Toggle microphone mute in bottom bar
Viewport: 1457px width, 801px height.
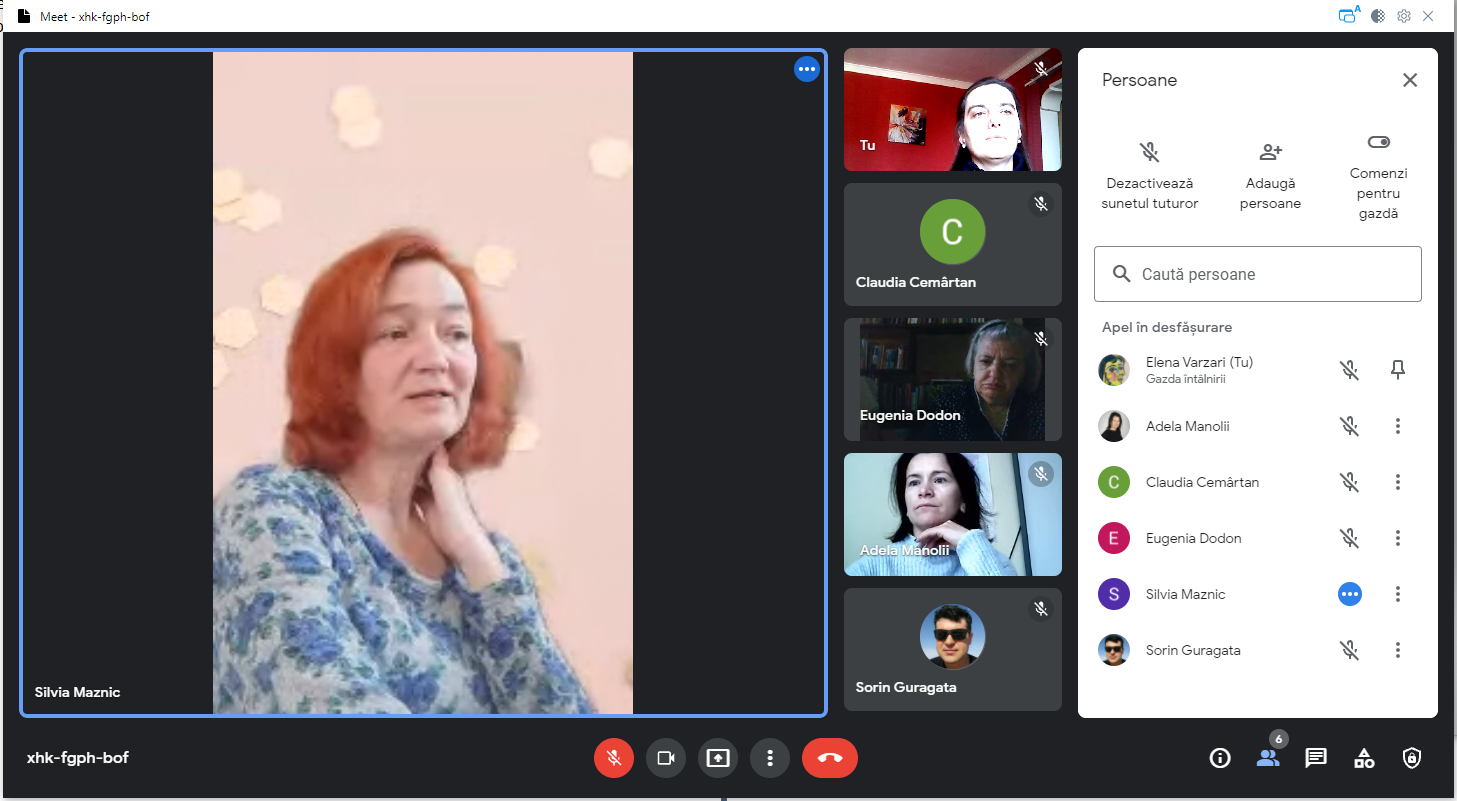click(x=614, y=758)
